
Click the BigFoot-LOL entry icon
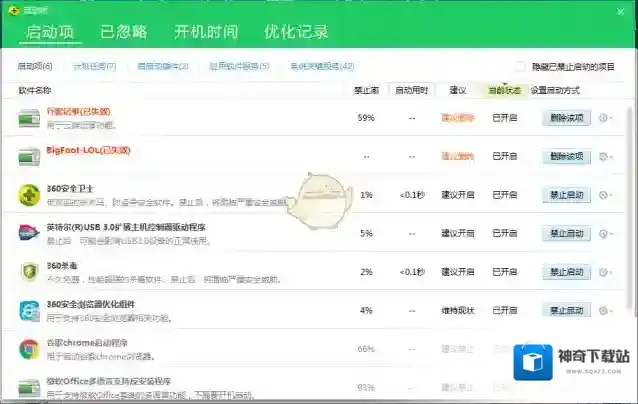tap(29, 157)
